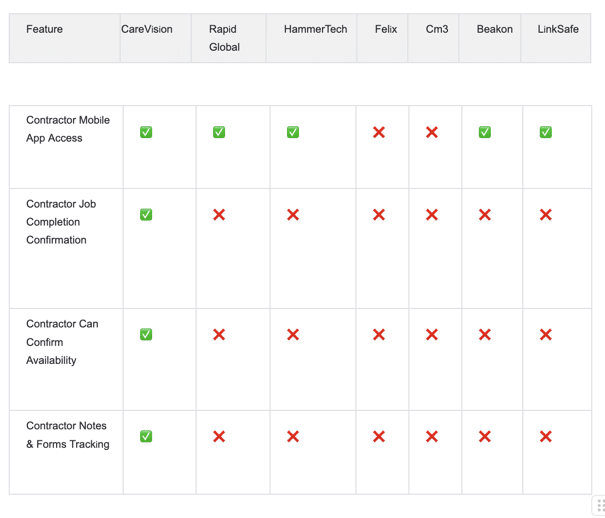Click the CareVision checkmark for Contractor Mobile App Access
Screen dimensions: 605x518
coord(146,132)
